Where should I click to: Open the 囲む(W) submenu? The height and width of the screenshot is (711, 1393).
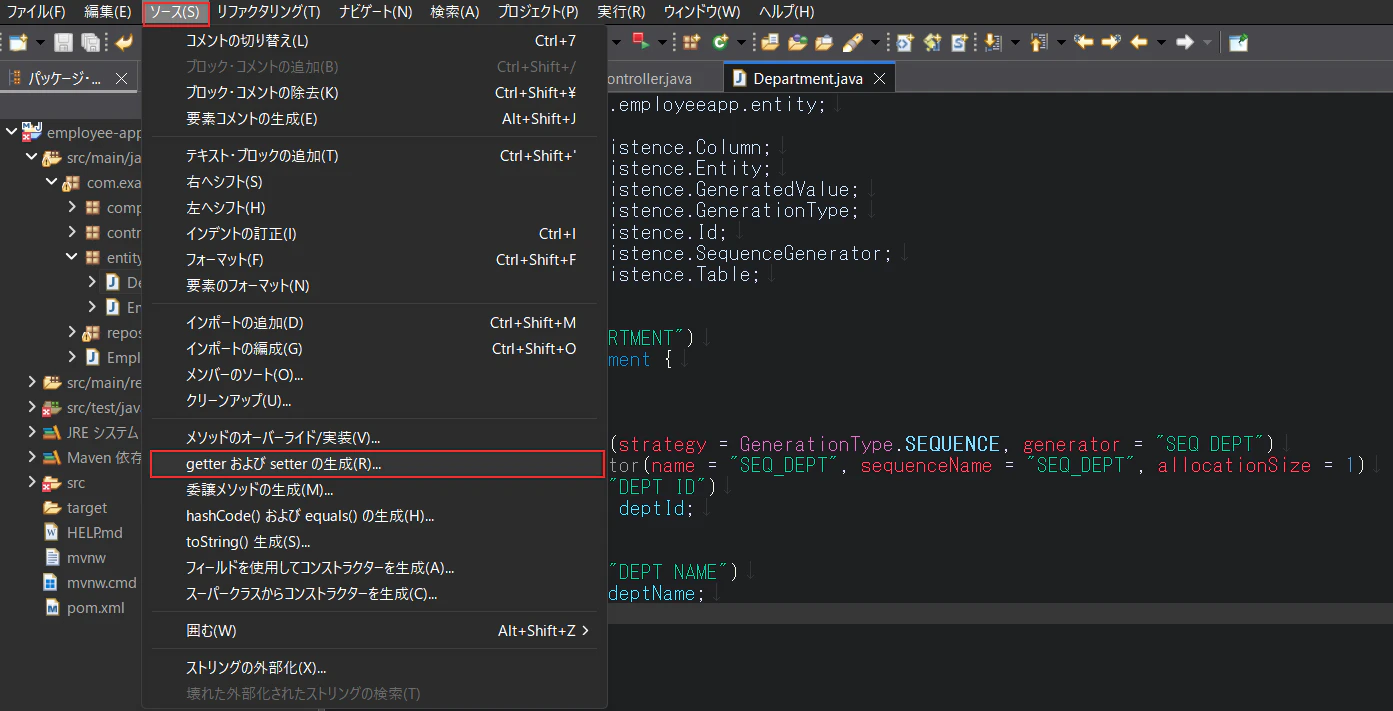375,631
